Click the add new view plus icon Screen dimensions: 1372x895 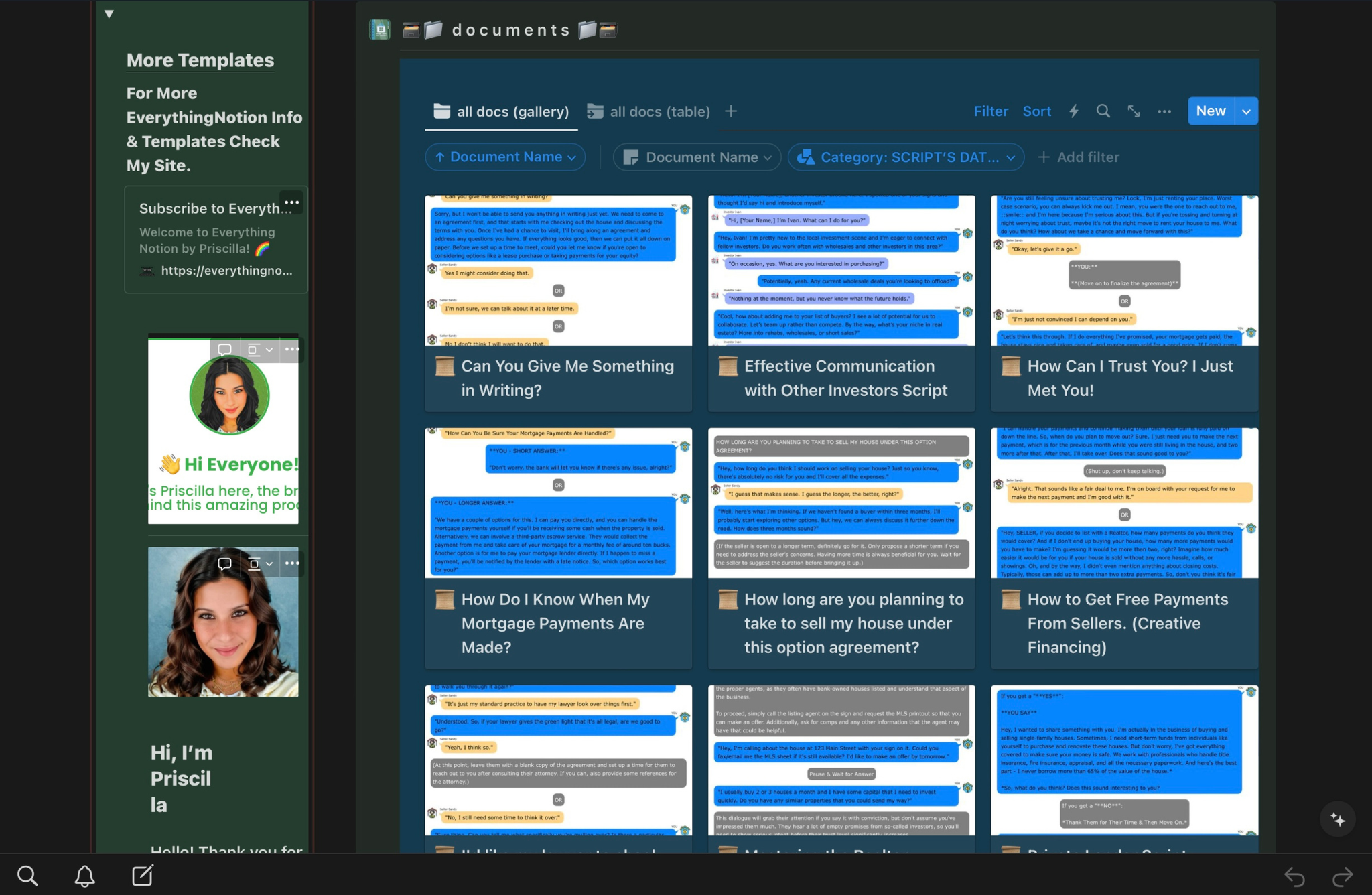pos(731,111)
